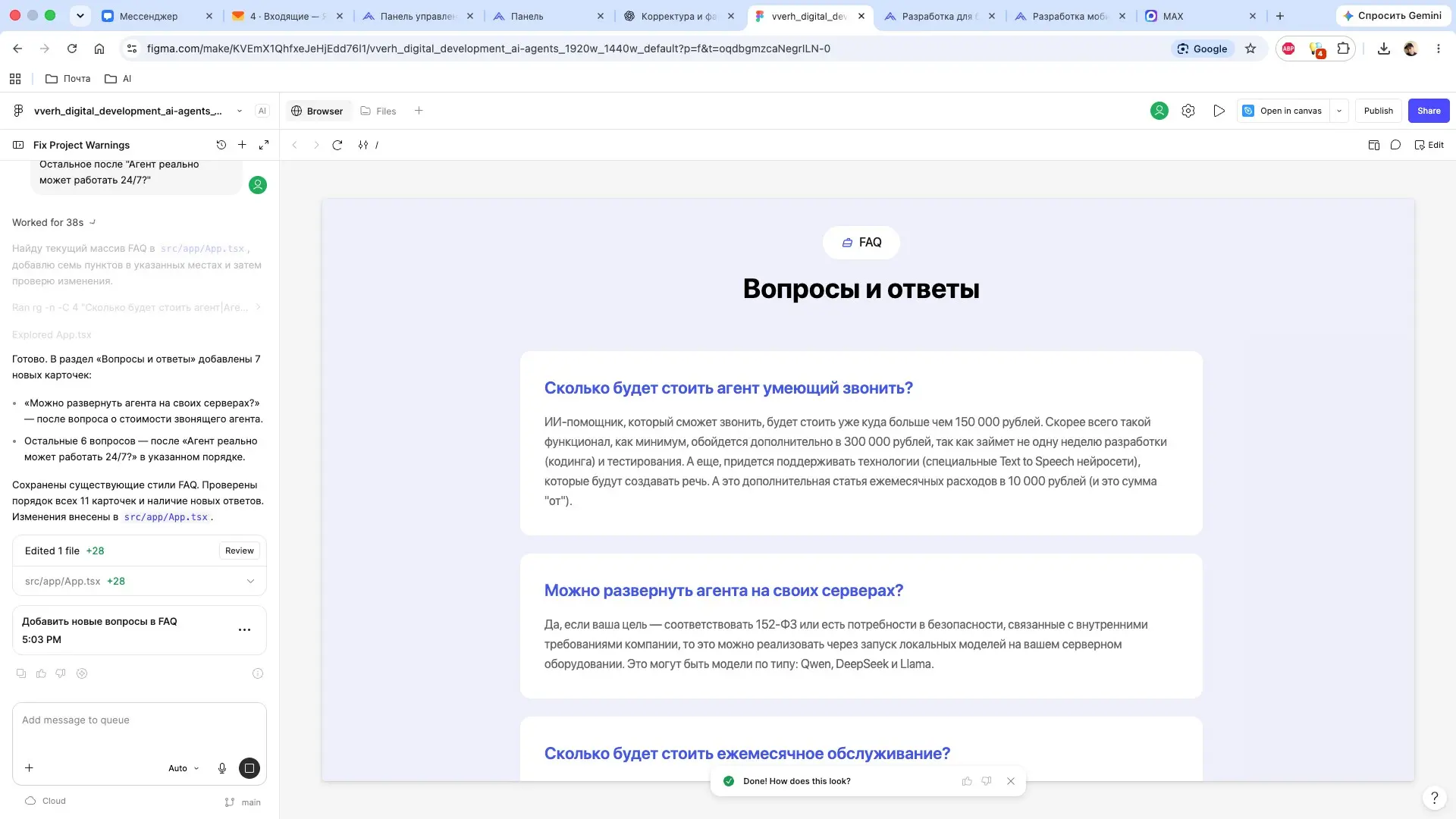
Task: Toggle the sidebar panel icon
Action: pyautogui.click(x=18, y=145)
